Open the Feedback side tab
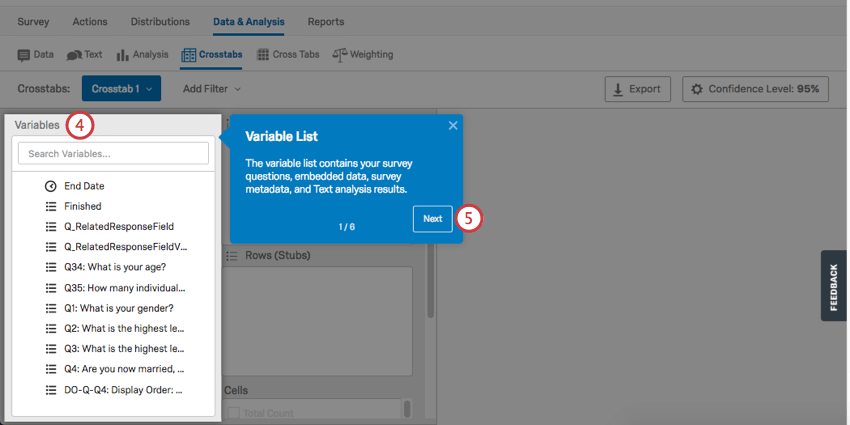Image resolution: width=850 pixels, height=425 pixels. 834,286
